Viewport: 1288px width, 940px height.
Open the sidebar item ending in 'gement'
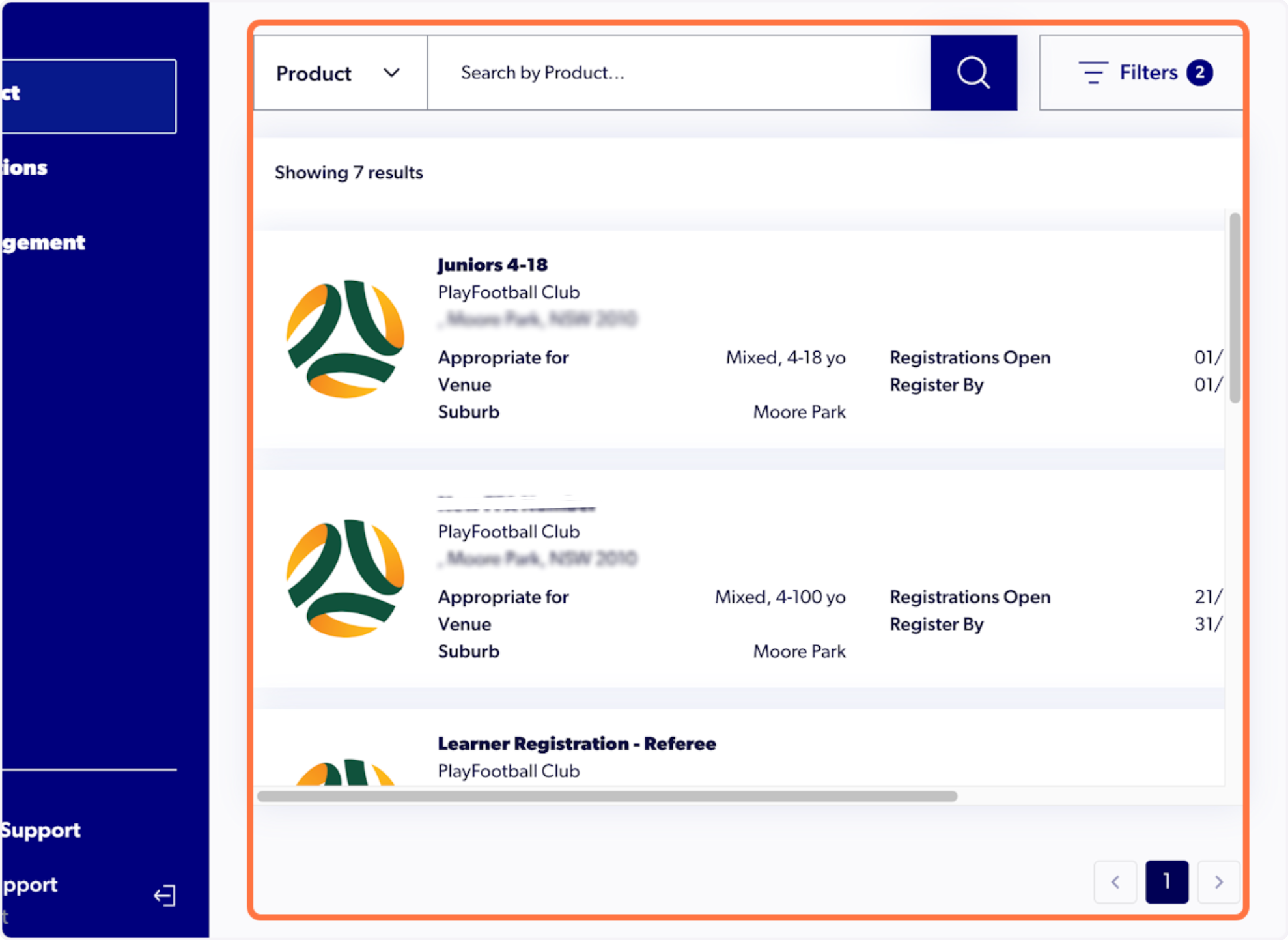(43, 242)
